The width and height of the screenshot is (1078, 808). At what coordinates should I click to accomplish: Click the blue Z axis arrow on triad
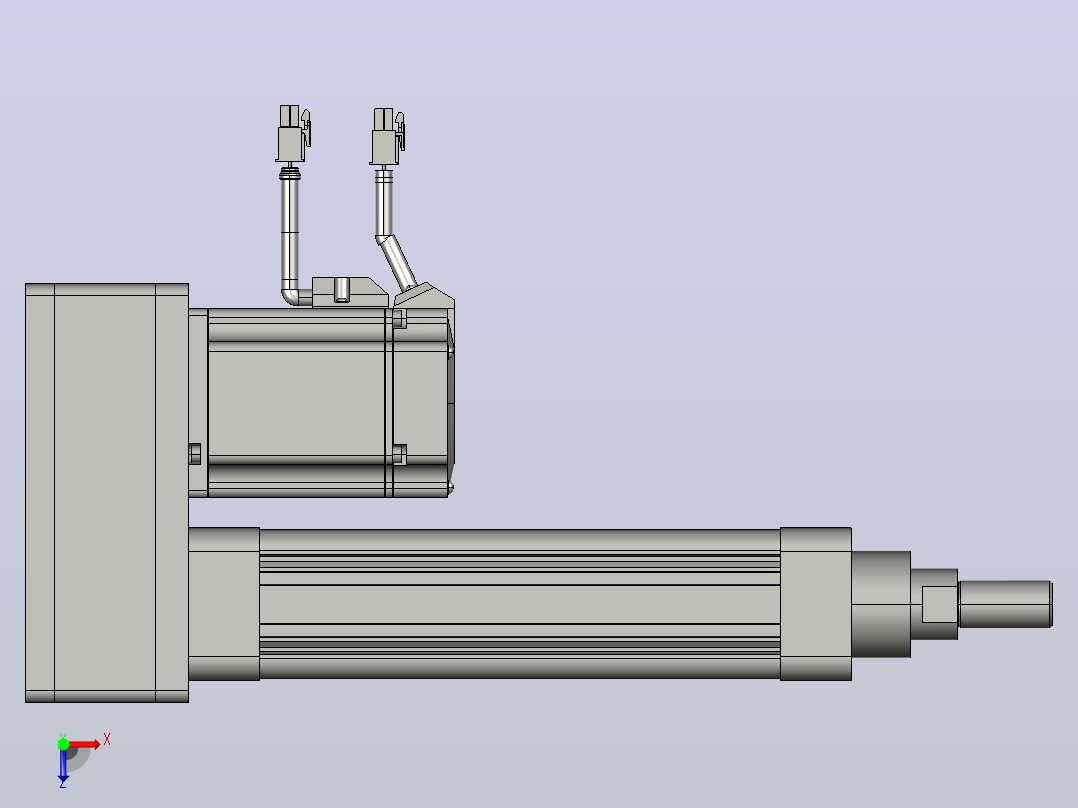pyautogui.click(x=63, y=766)
